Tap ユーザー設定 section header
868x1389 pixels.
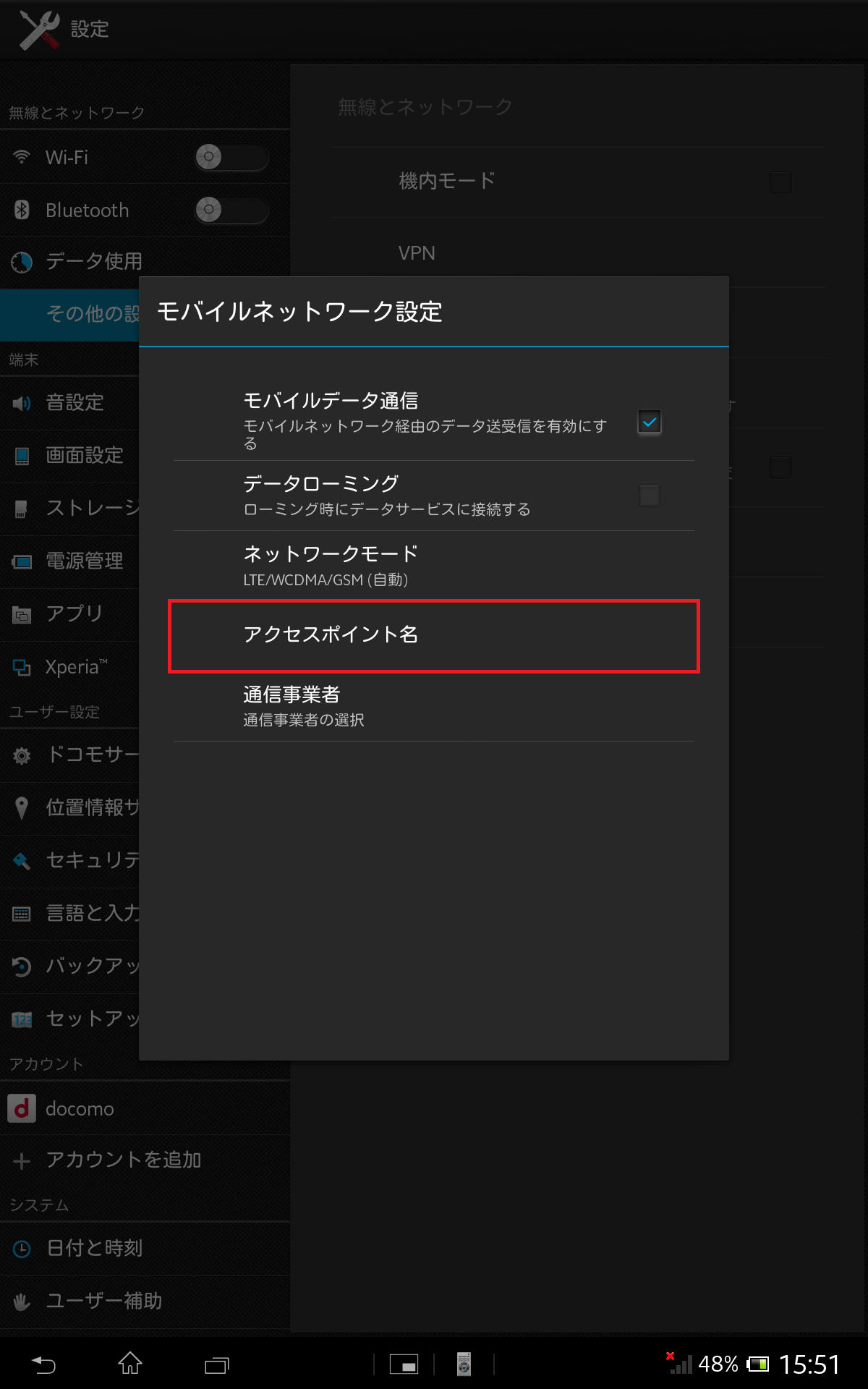[x=54, y=712]
